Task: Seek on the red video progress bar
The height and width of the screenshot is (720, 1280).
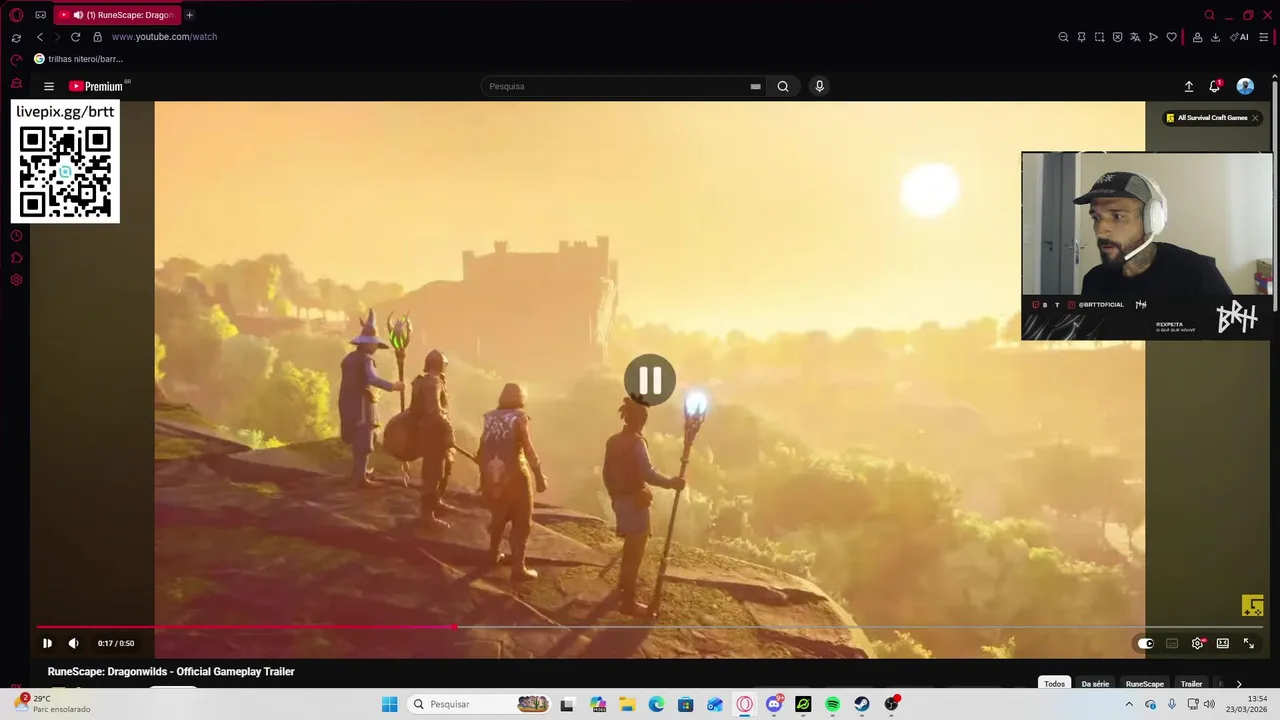Action: (650, 627)
